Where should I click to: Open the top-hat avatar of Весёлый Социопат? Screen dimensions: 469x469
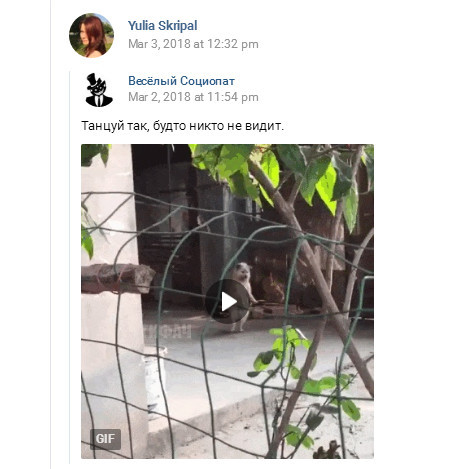pyautogui.click(x=99, y=89)
